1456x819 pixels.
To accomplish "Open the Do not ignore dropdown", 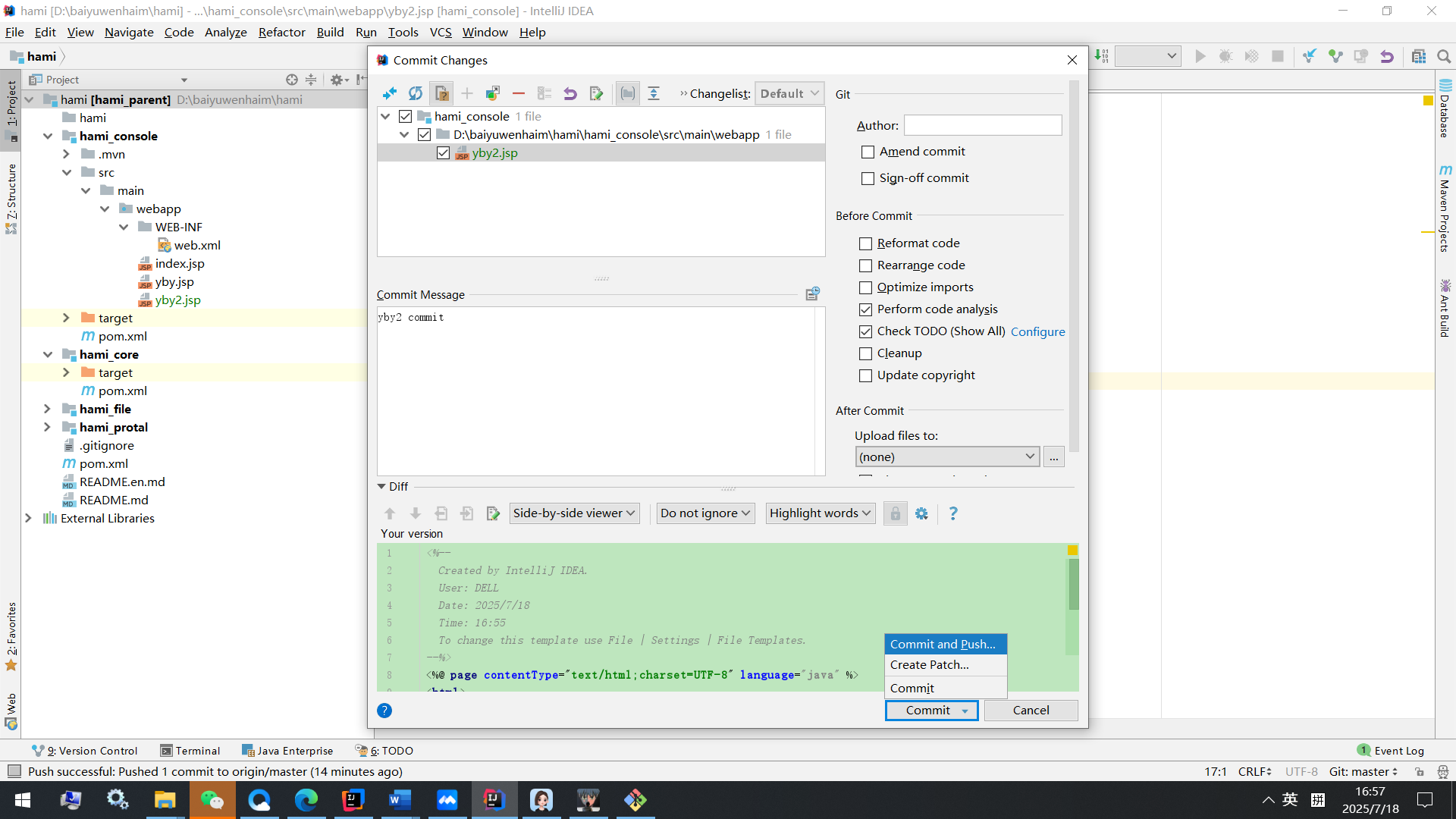I will pos(705,513).
